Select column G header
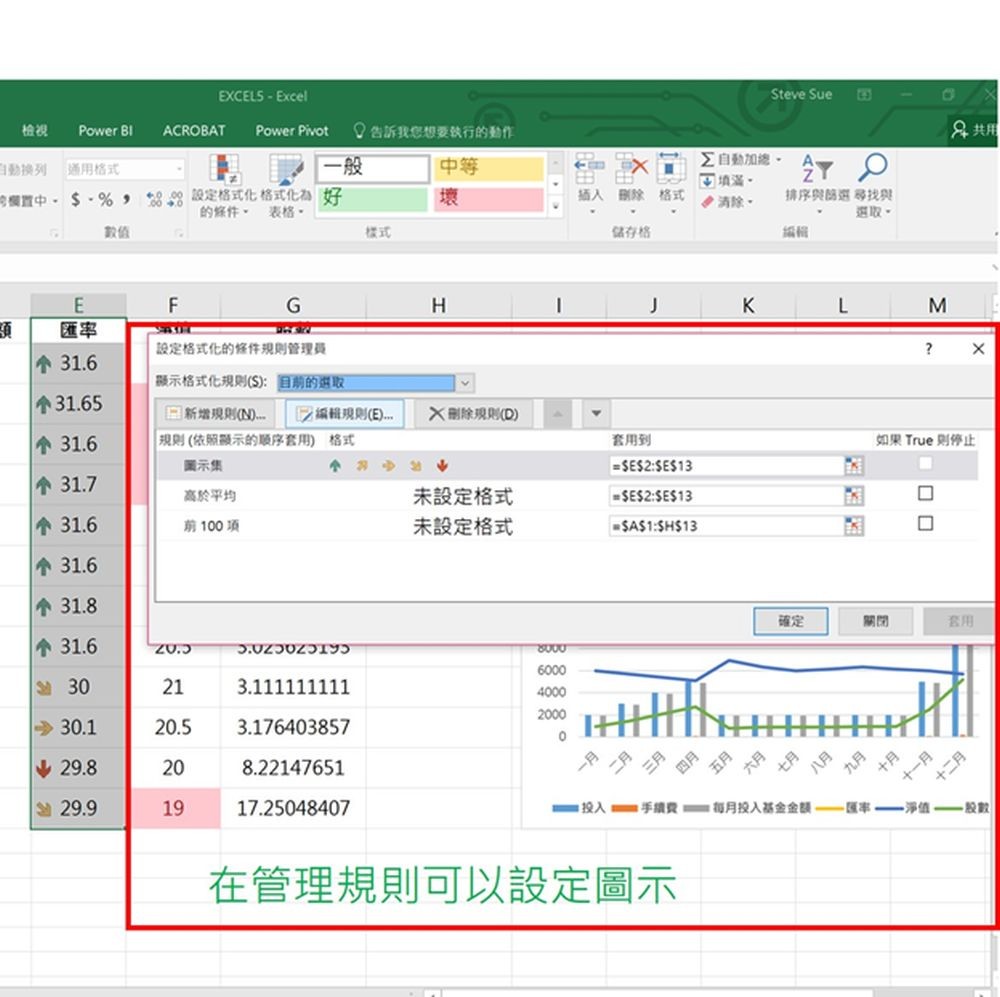Image resolution: width=1000 pixels, height=997 pixels. 293,306
